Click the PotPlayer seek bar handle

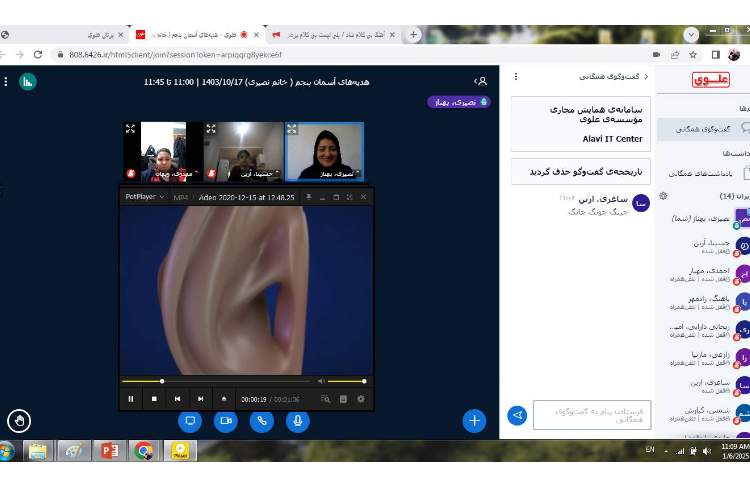(x=162, y=381)
